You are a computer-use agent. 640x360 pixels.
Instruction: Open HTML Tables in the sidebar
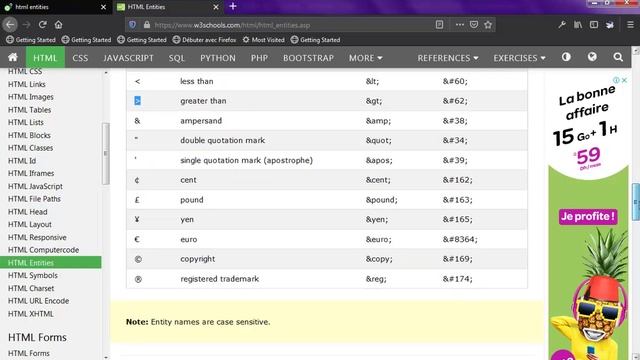[x=29, y=110]
